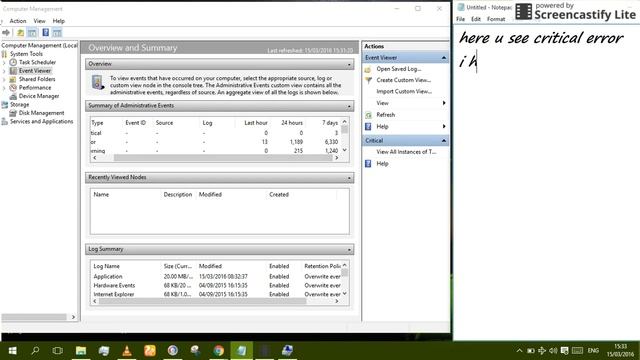Click View All Instances action link

point(406,152)
